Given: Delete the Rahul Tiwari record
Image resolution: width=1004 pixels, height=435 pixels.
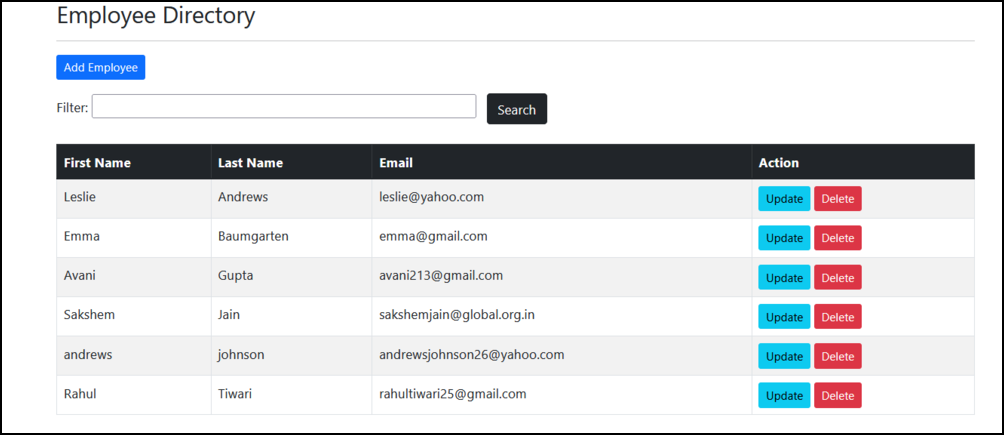Looking at the screenshot, I should (x=838, y=395).
